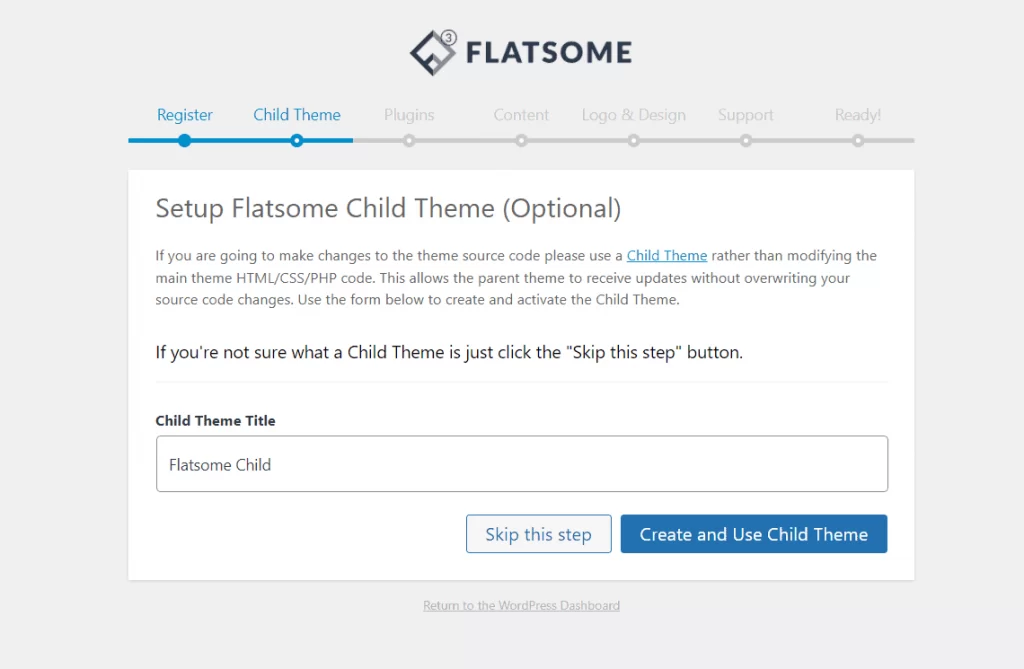Click the Child Theme step progress dot
The height and width of the screenshot is (669, 1024).
coord(296,141)
